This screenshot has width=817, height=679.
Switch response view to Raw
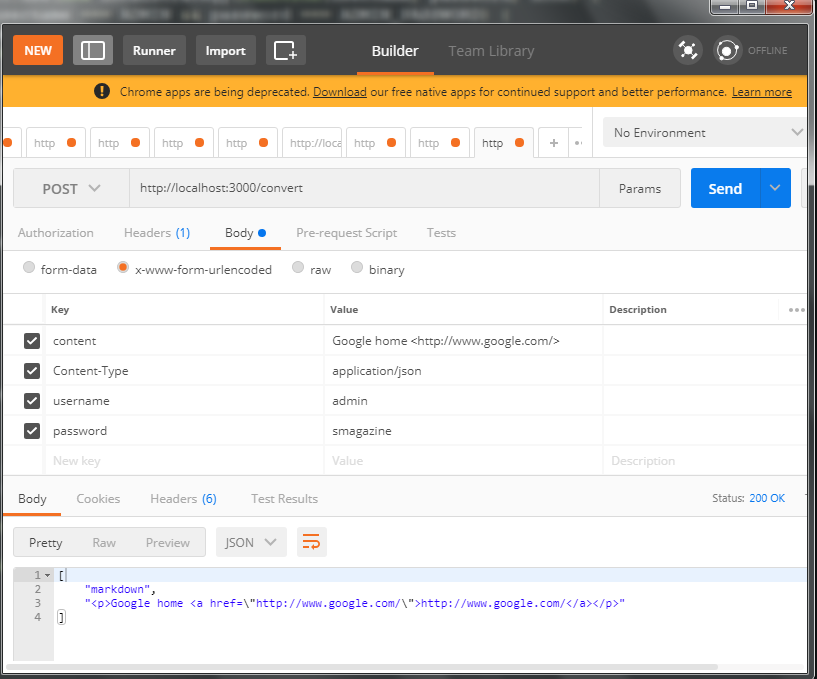point(104,542)
